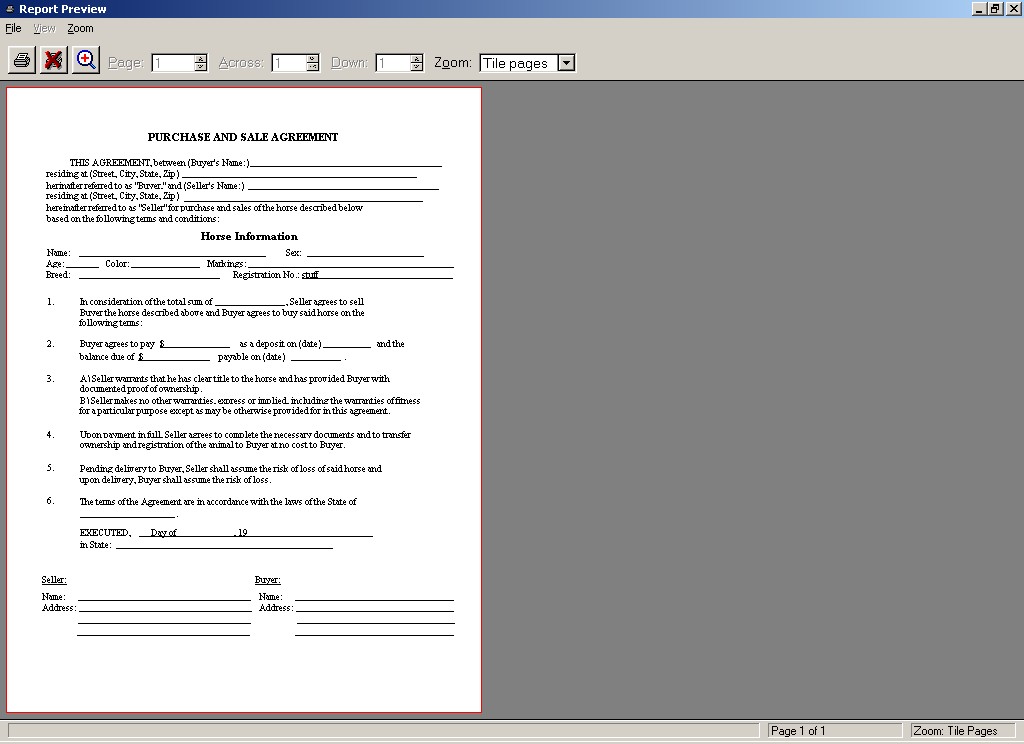
Task: Click the Page 1 of 1 status panel
Action: (835, 731)
